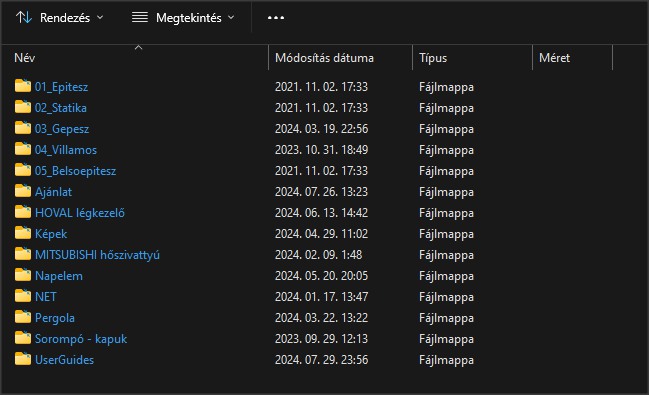The image size is (649, 395).
Task: Open the three-dot more options menu
Action: coord(276,18)
